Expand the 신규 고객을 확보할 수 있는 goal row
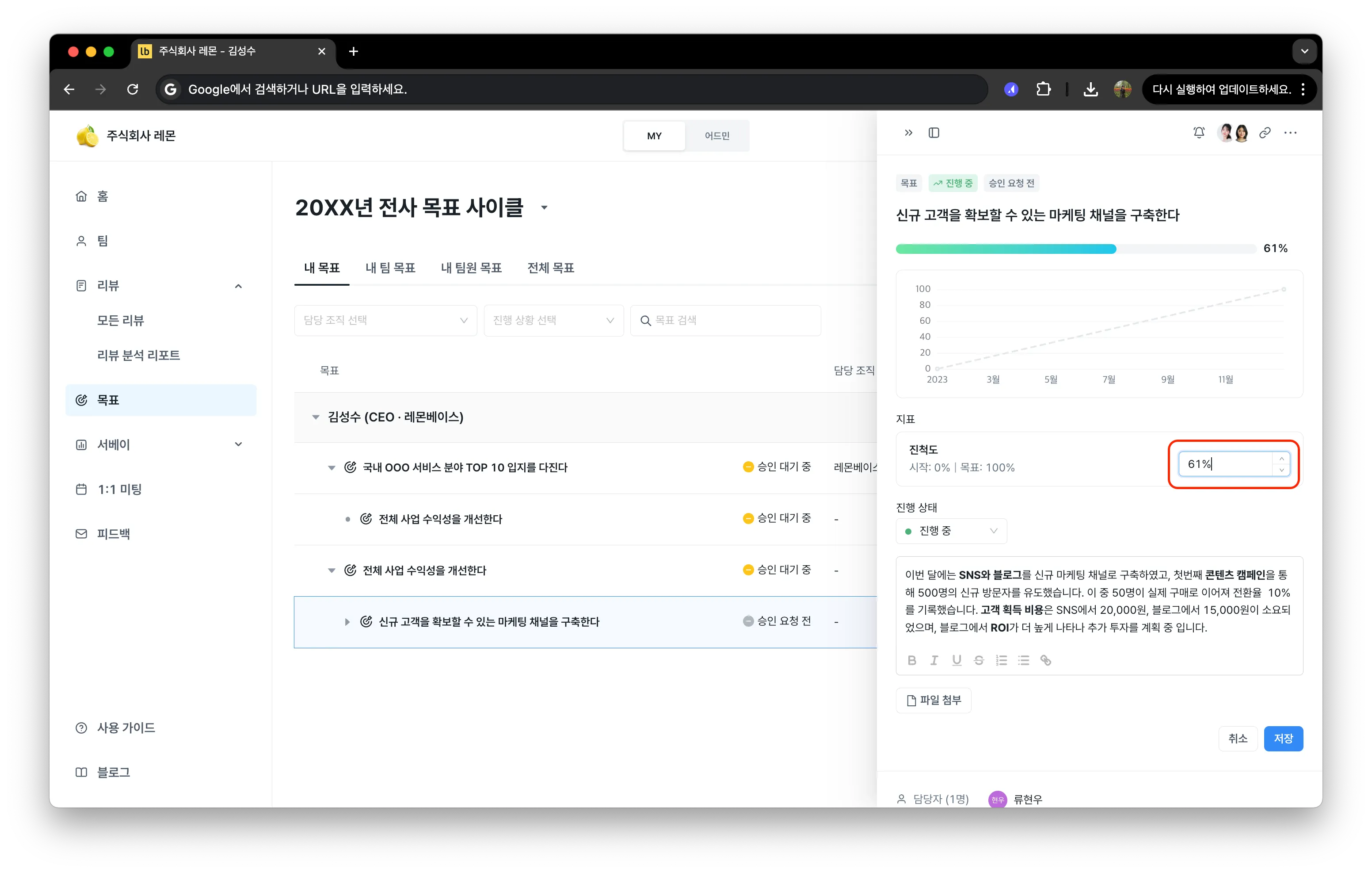 click(347, 621)
